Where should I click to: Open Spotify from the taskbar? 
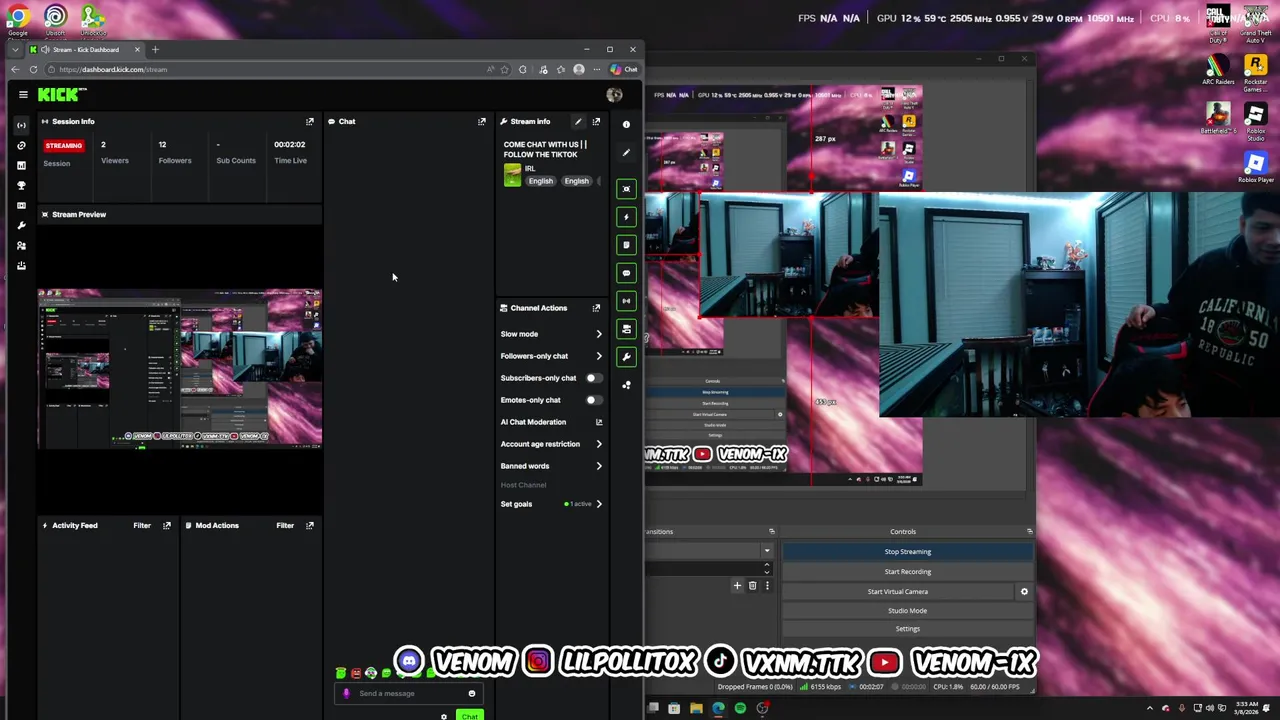(x=740, y=708)
